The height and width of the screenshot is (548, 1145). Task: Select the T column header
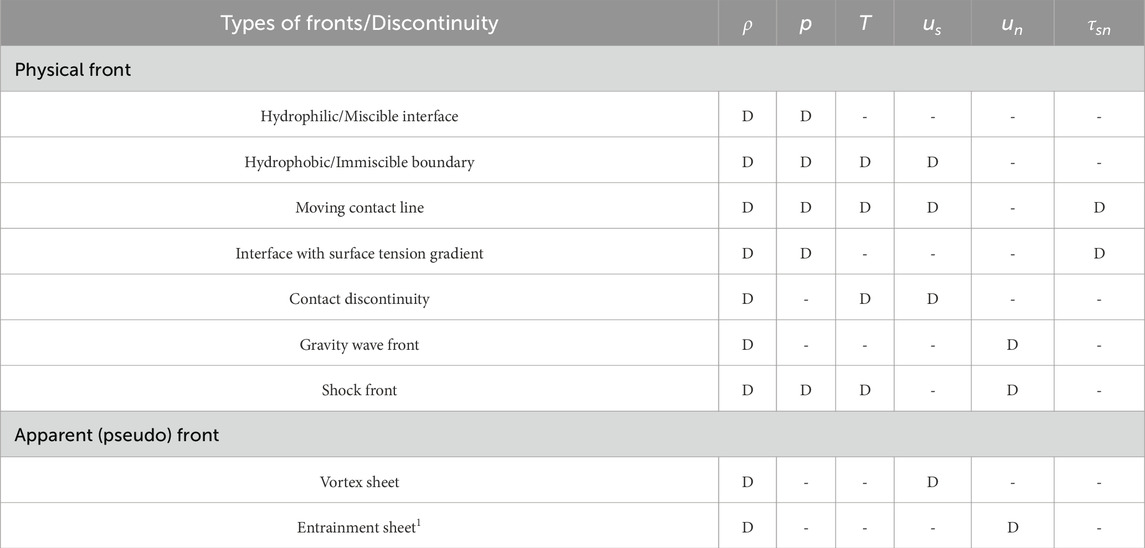[x=864, y=24]
